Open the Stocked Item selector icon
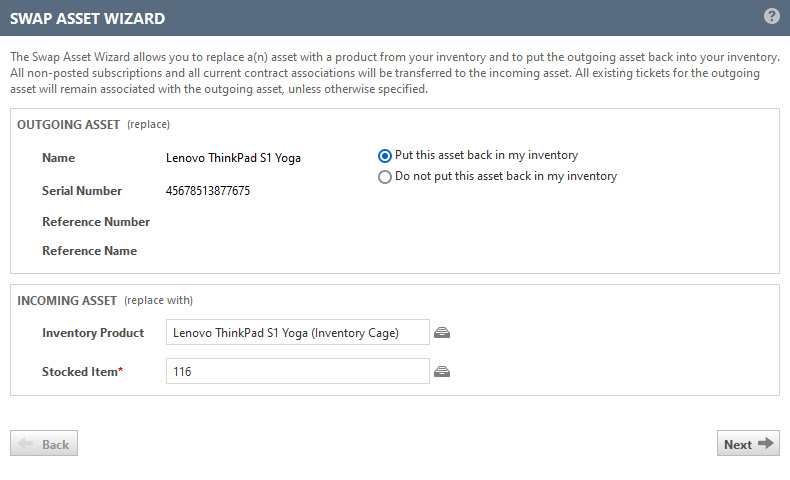This screenshot has height=480, width=790. (442, 372)
